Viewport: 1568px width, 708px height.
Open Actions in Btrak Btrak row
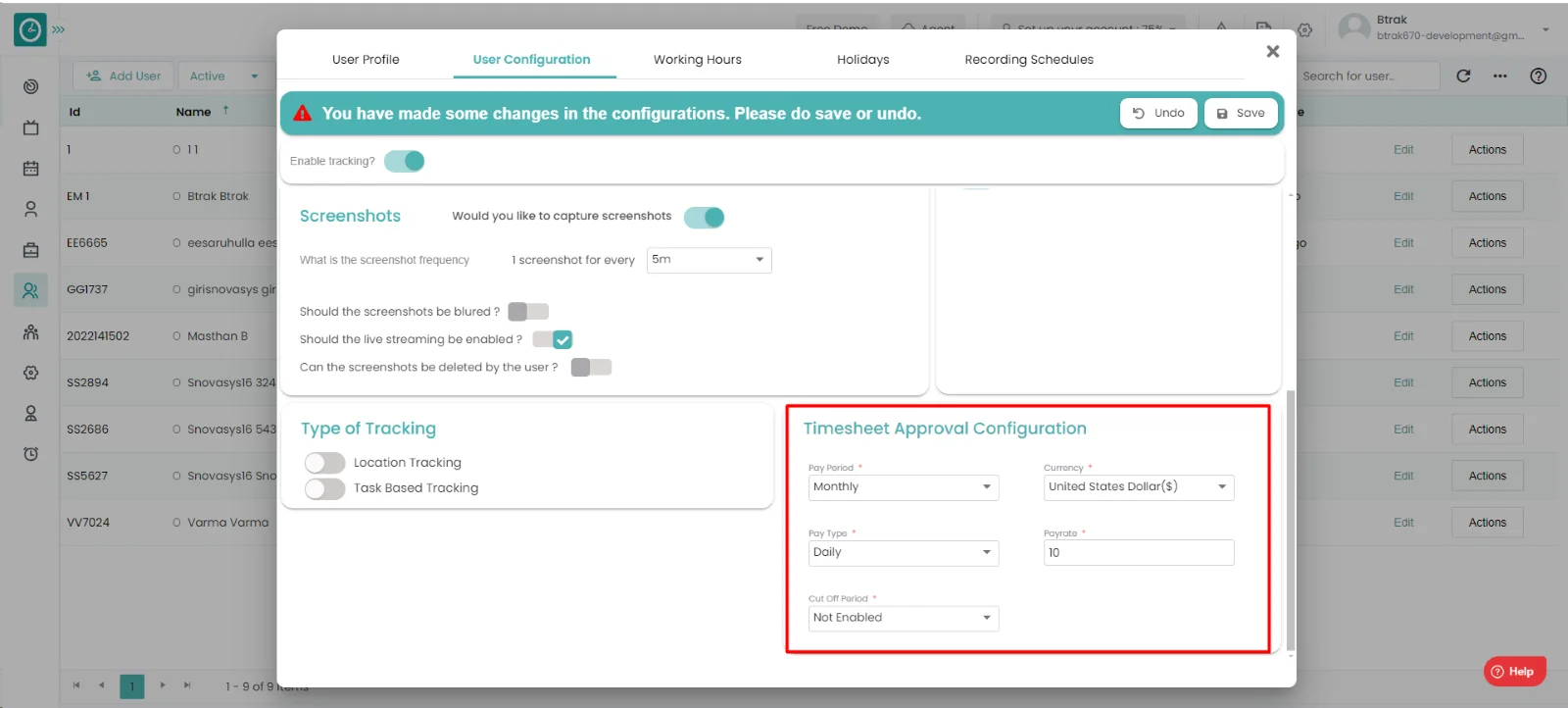point(1487,196)
